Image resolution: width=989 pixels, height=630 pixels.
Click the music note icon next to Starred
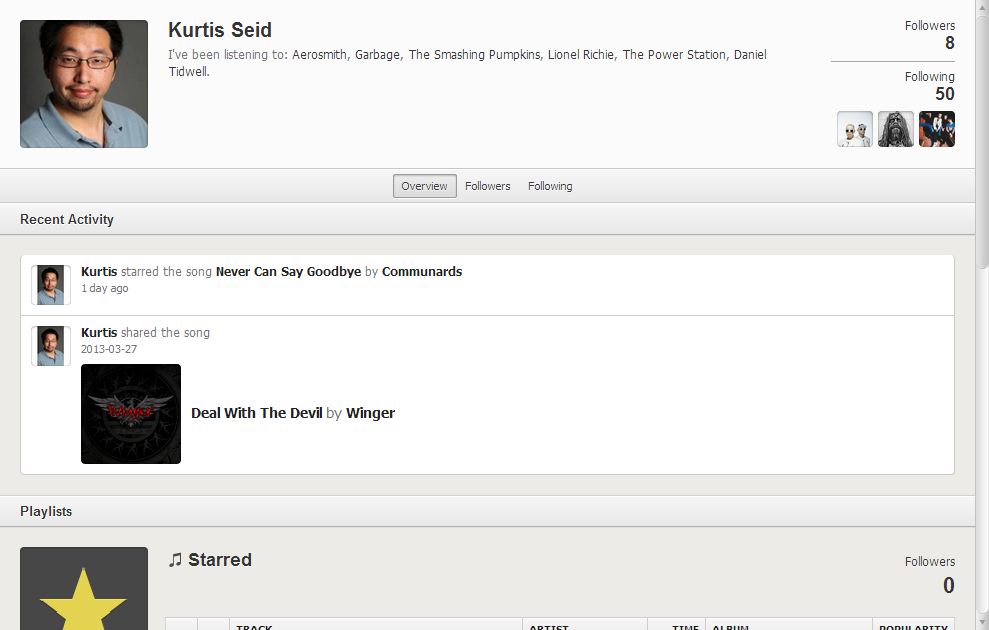point(175,560)
